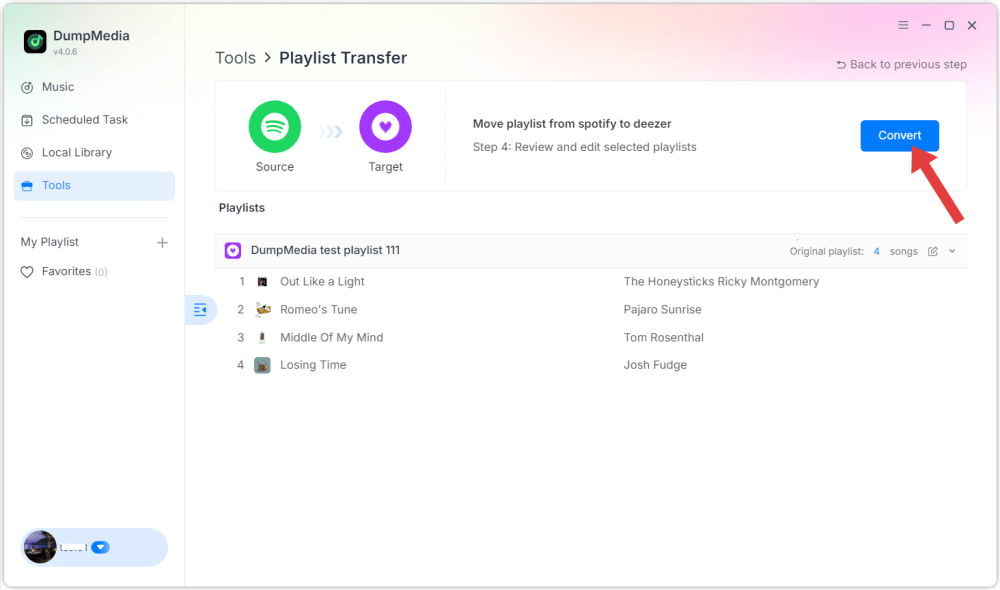The image size is (1000, 590).
Task: Select Scheduled Task in the sidebar
Action: [x=85, y=119]
